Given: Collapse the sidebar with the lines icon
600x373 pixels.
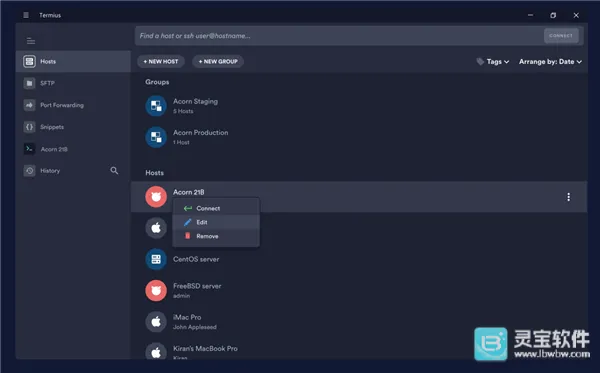Looking at the screenshot, I should [31, 41].
